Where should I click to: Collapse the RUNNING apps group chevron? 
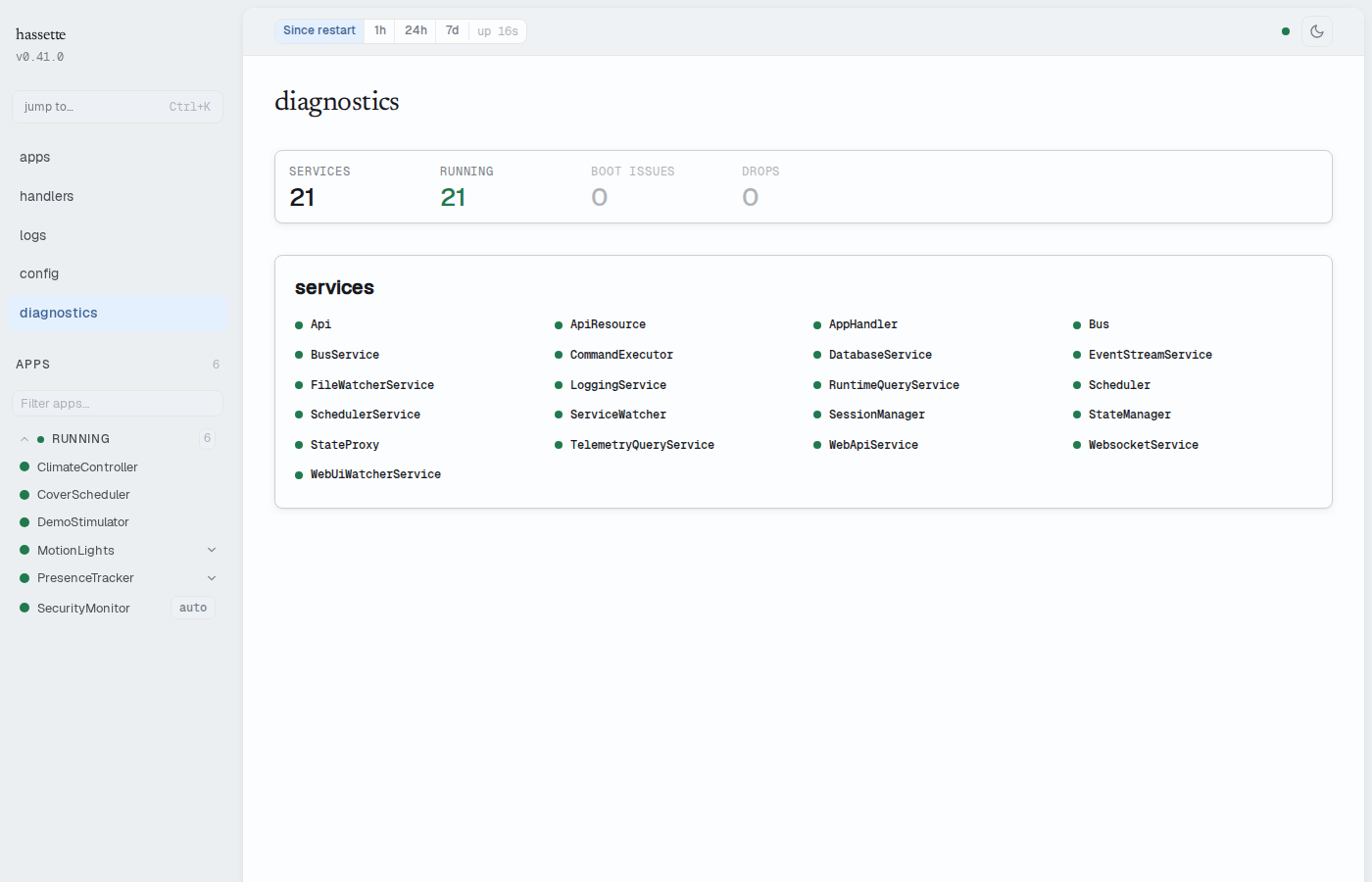pyautogui.click(x=24, y=439)
